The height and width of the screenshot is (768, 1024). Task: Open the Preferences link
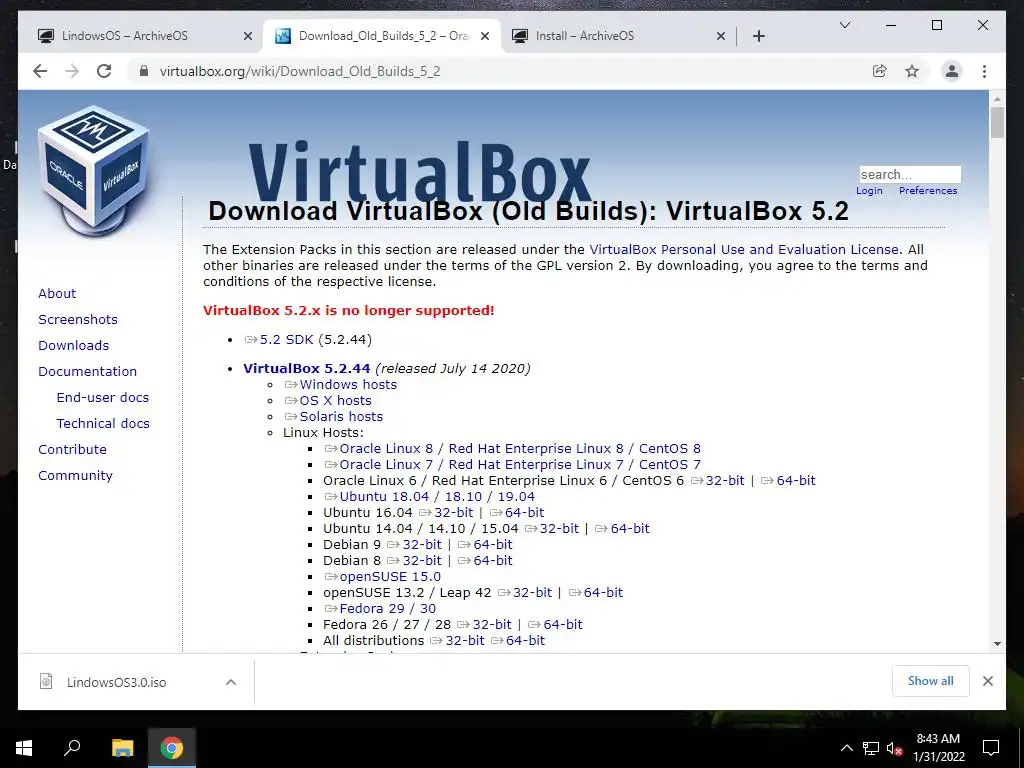click(928, 191)
